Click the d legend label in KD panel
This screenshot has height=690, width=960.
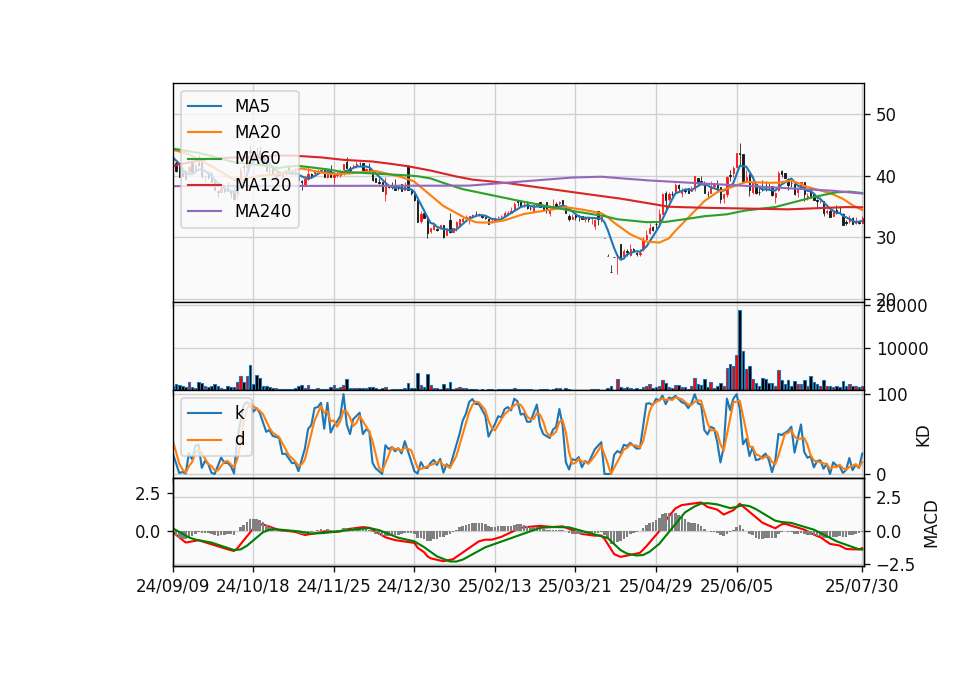(x=240, y=439)
